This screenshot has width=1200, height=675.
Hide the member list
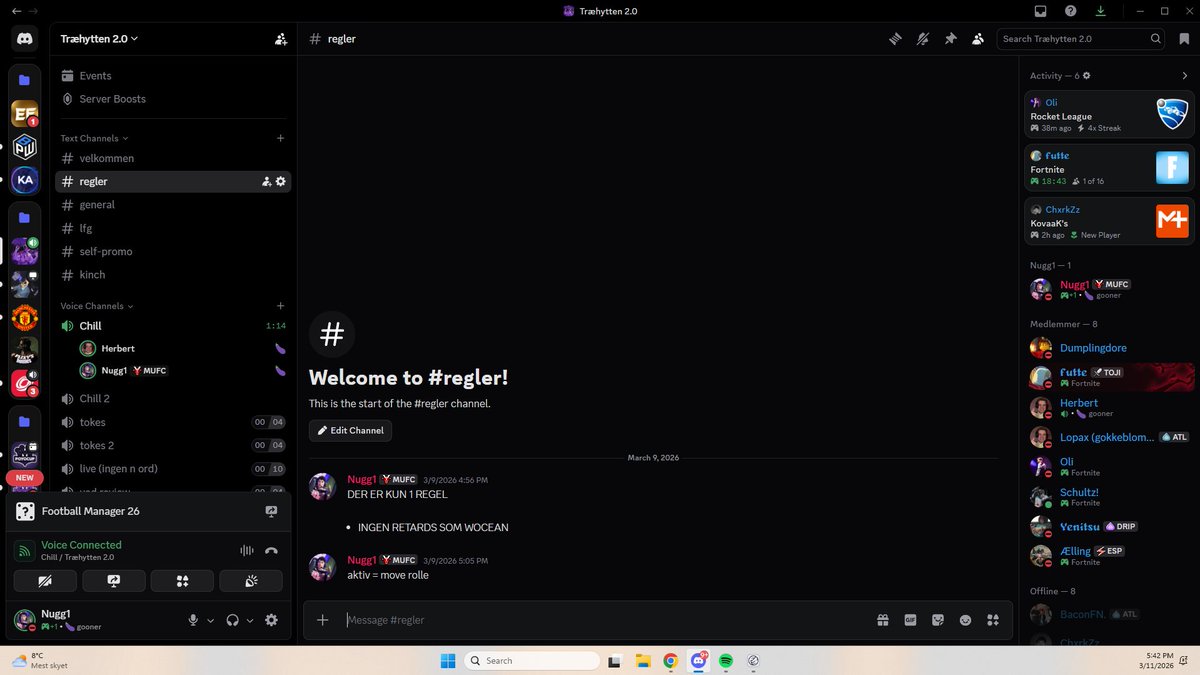(x=978, y=38)
